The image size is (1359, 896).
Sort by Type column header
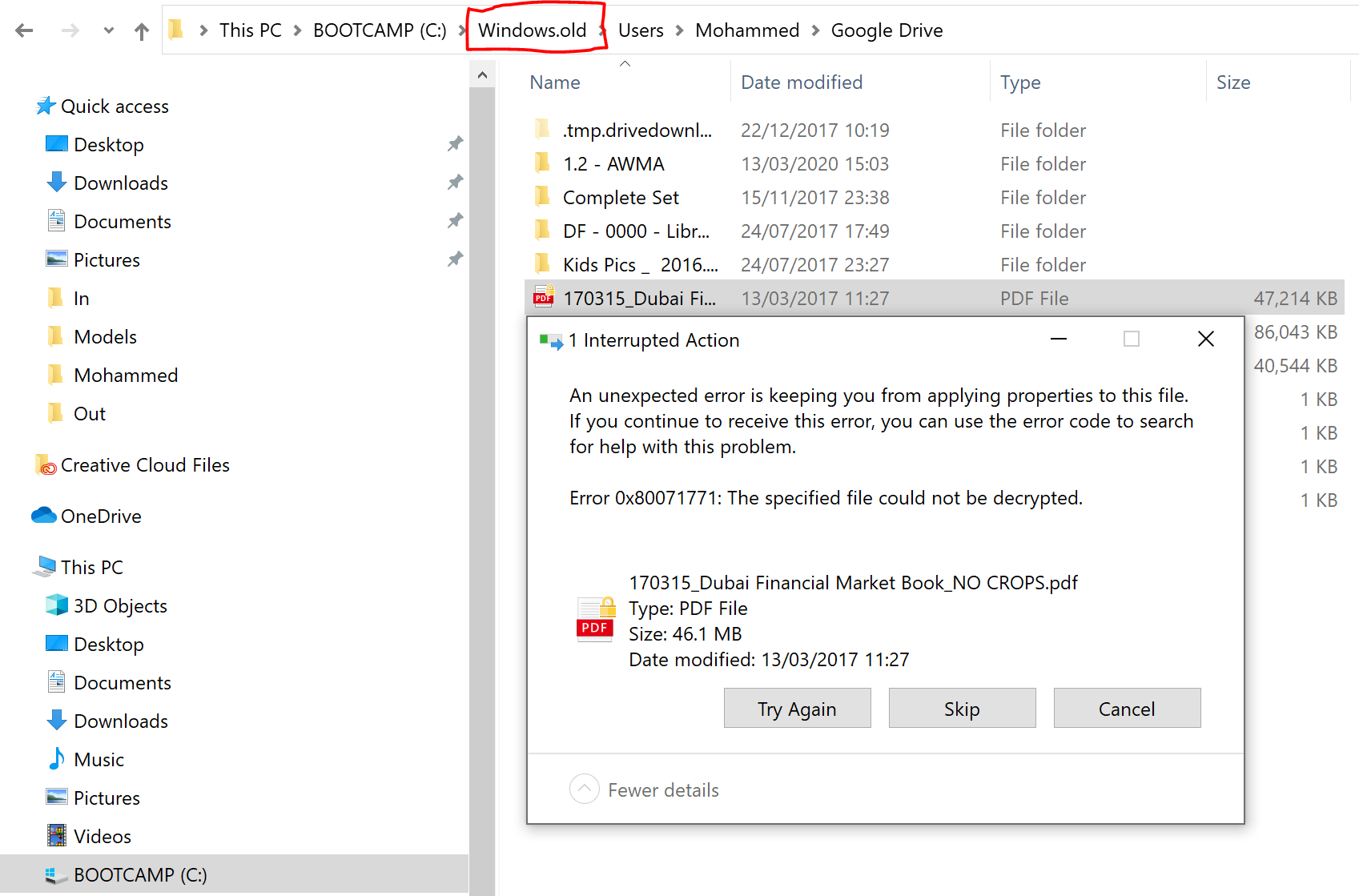1020,82
